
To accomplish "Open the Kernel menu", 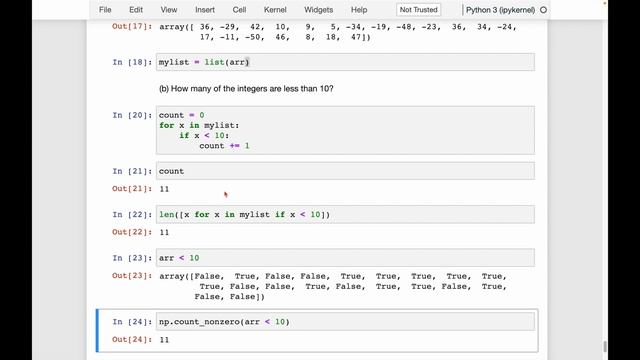I will click(x=275, y=10).
